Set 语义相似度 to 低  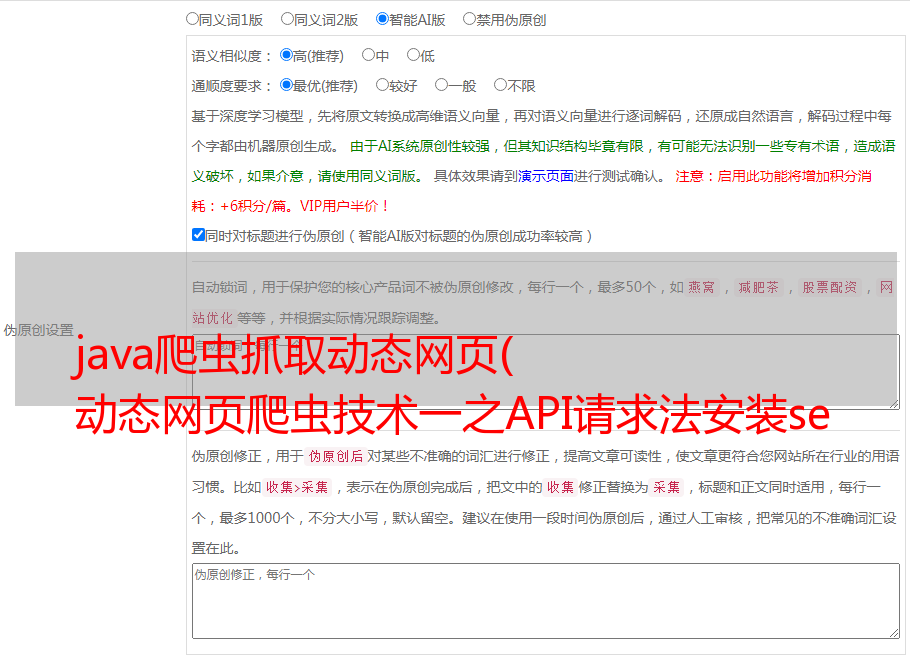(x=413, y=55)
